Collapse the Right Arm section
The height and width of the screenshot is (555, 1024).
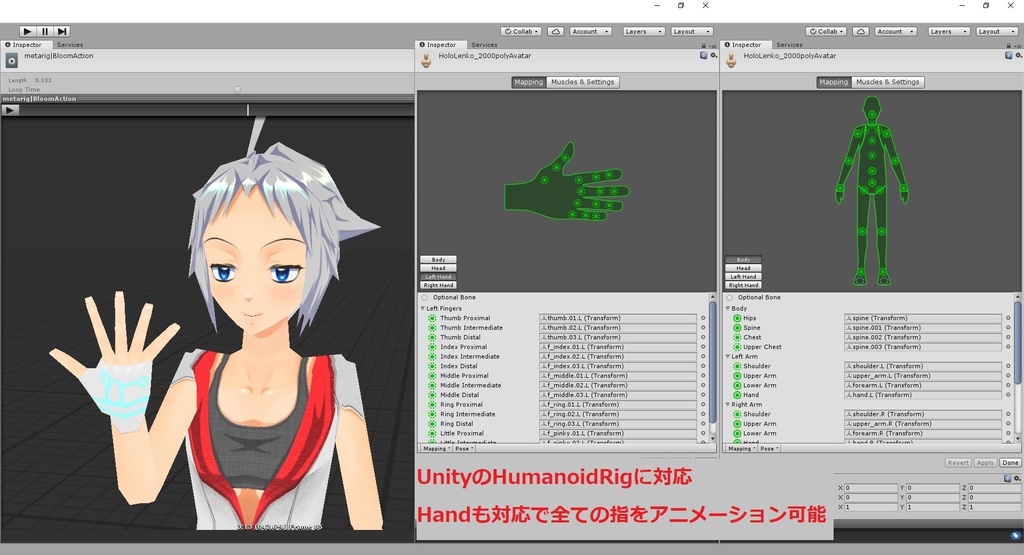(x=728, y=405)
